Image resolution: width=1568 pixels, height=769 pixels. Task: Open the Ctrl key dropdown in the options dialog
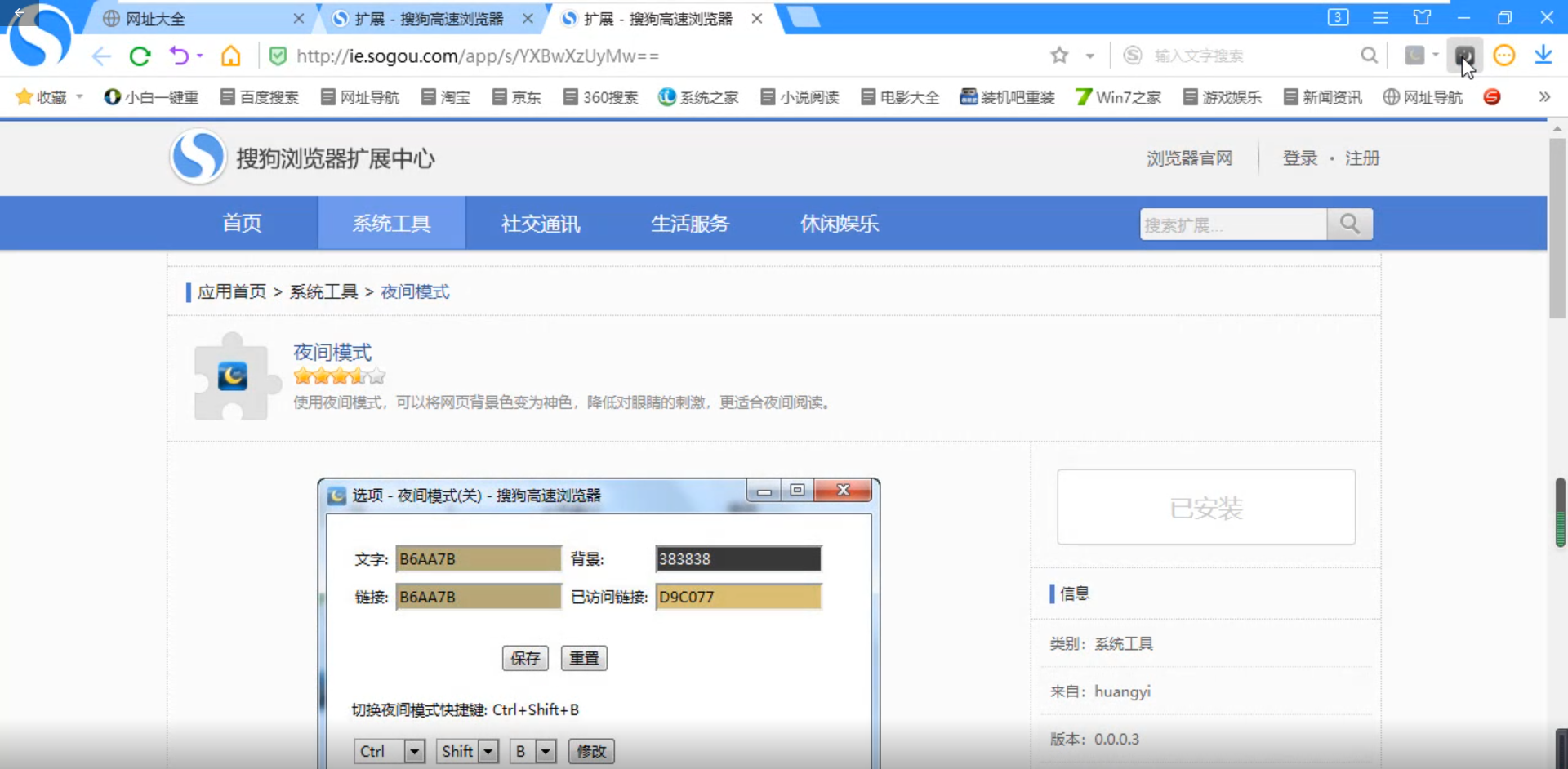coord(414,751)
